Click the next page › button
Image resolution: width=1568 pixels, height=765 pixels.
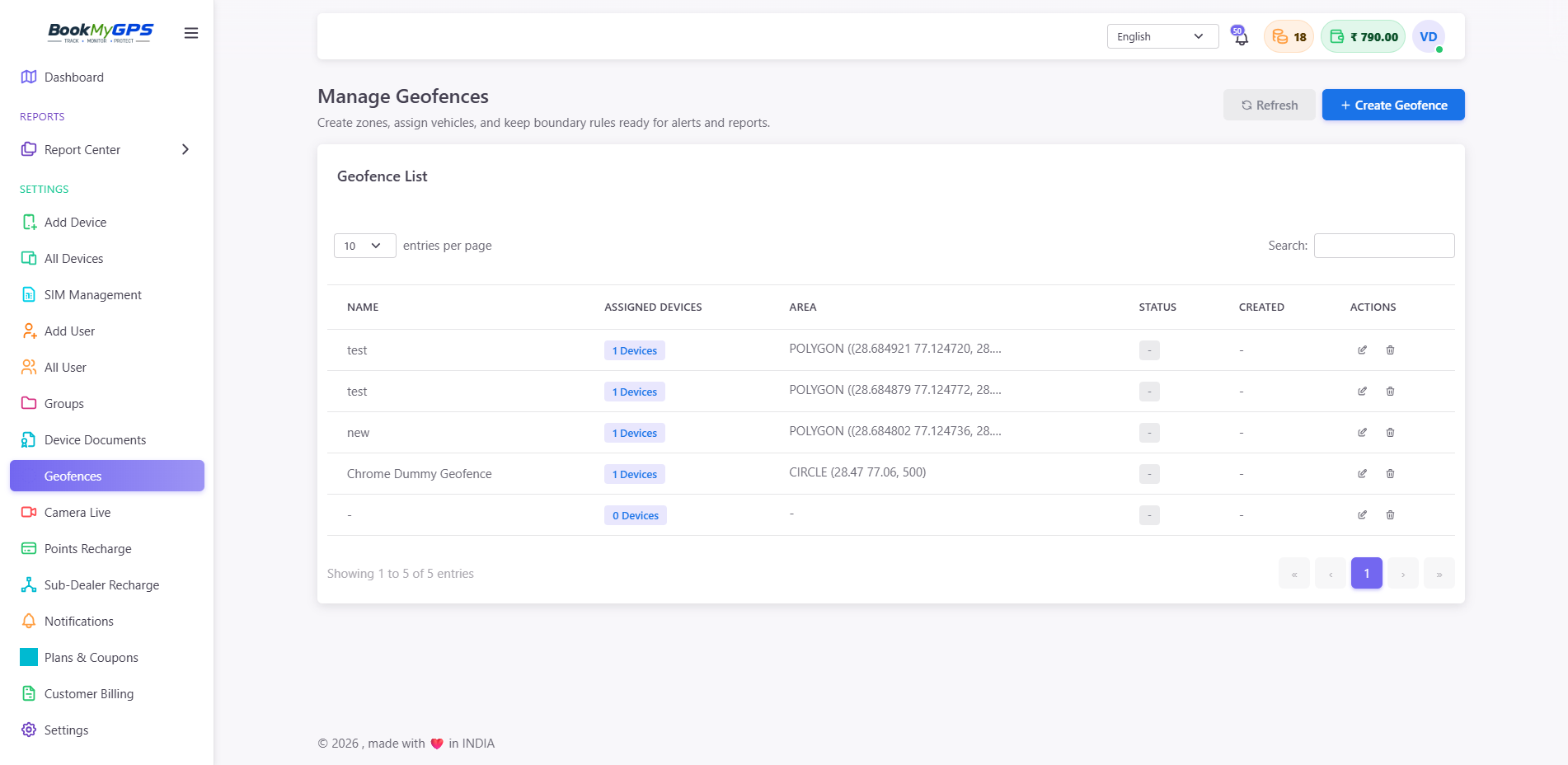click(x=1403, y=573)
